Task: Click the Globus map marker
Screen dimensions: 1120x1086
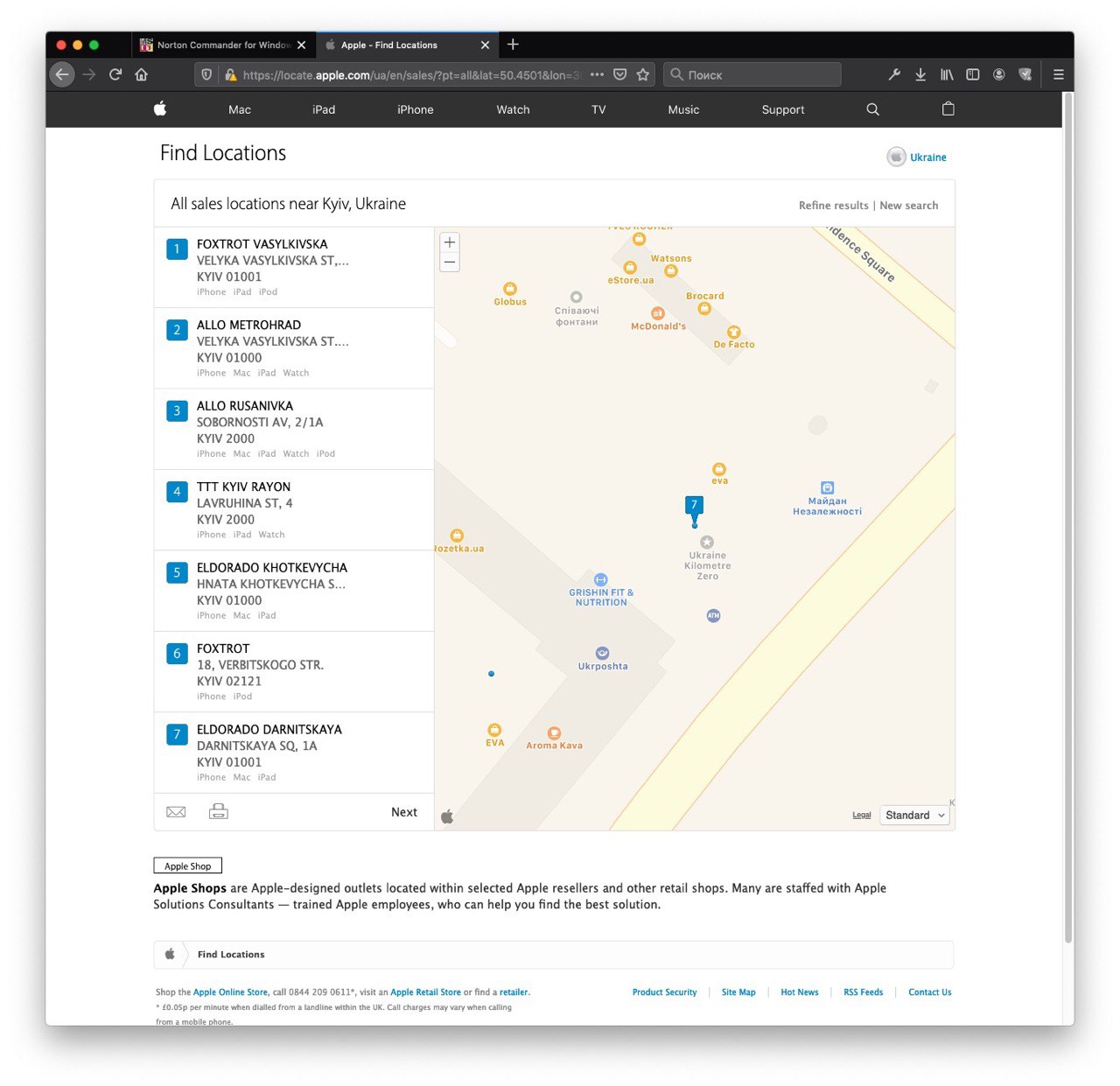Action: click(x=510, y=289)
